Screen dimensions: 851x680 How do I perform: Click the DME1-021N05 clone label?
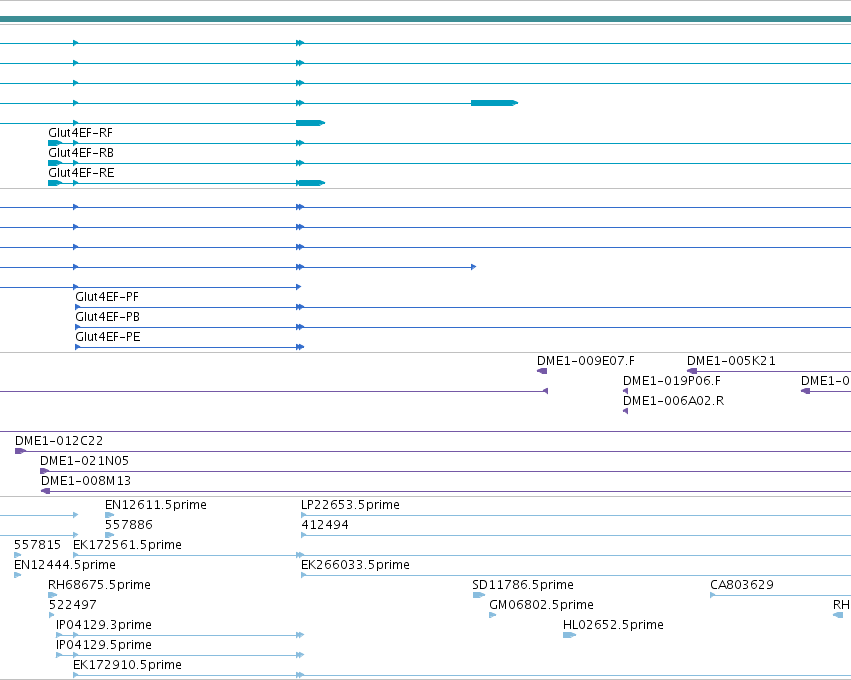pyautogui.click(x=84, y=461)
